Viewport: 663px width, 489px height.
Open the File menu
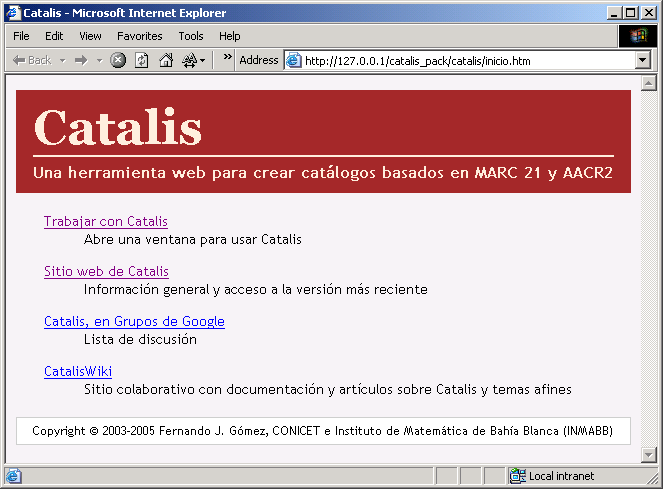(x=21, y=36)
